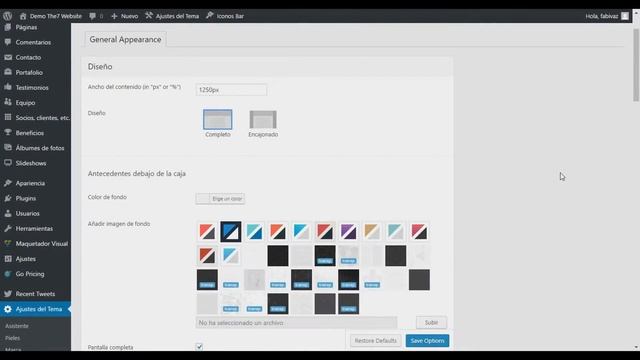Image resolution: width=640 pixels, height=360 pixels.
Task: Click the Color de fondo label
Action: point(107,197)
